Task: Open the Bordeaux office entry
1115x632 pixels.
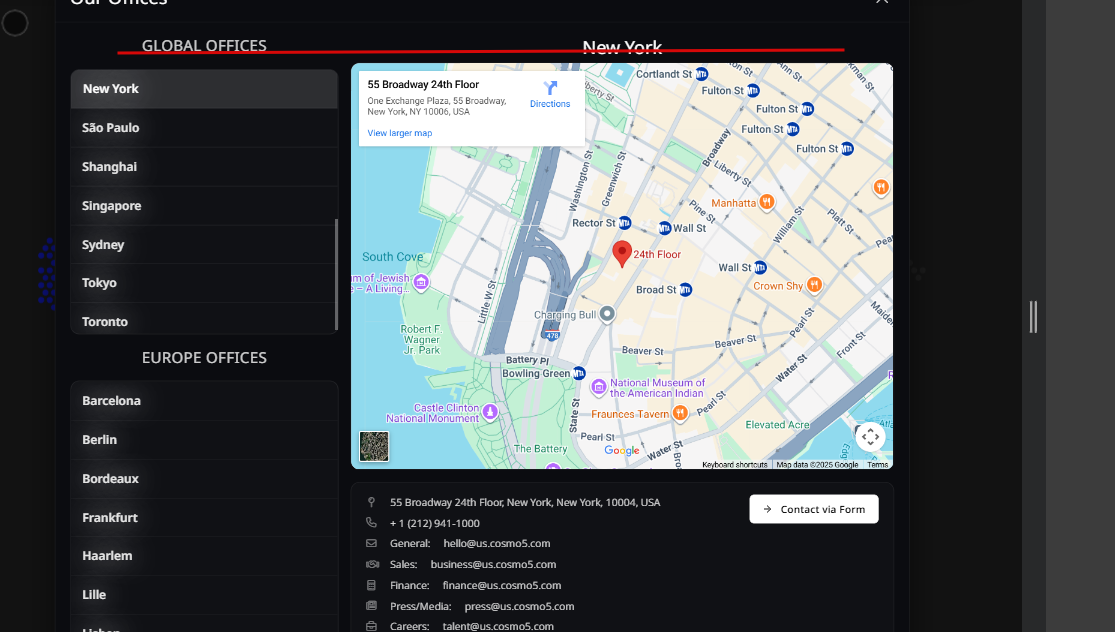Action: [203, 479]
